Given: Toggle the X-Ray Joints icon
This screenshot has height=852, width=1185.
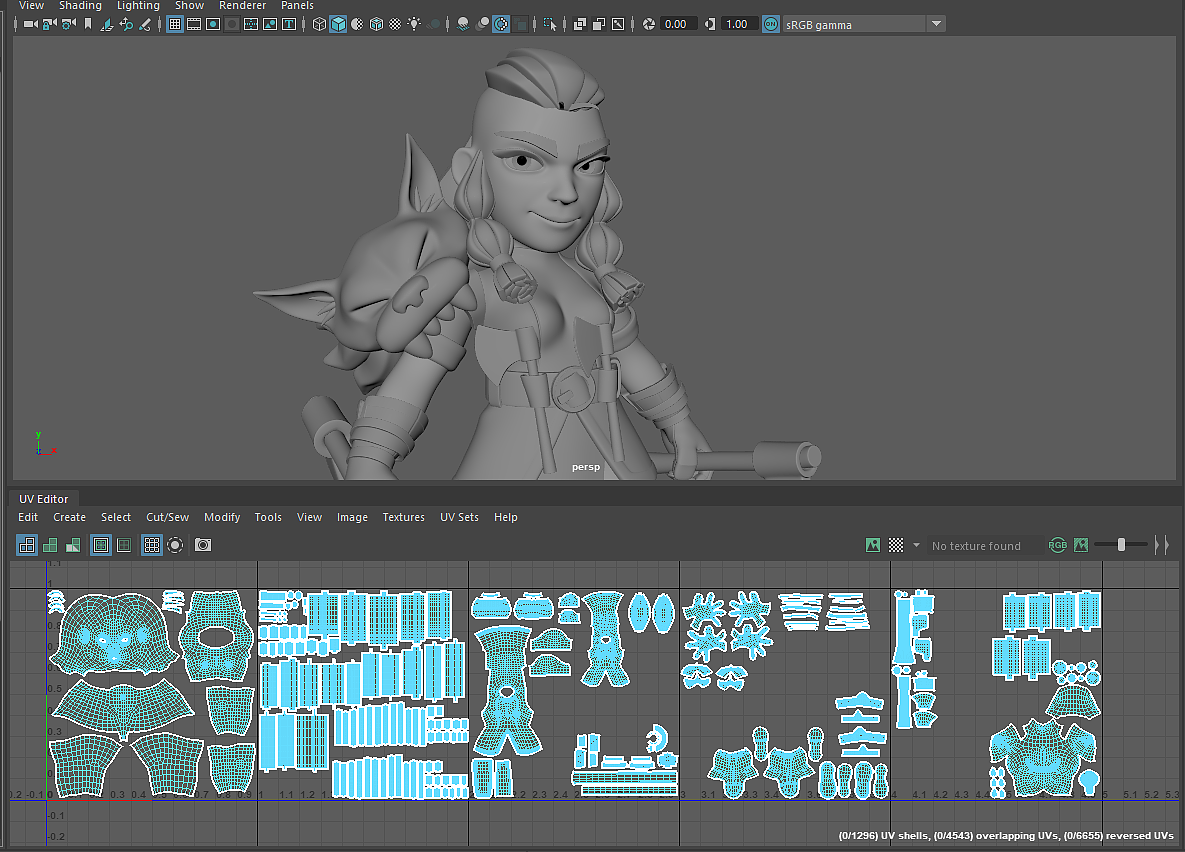Looking at the screenshot, I should coord(618,24).
